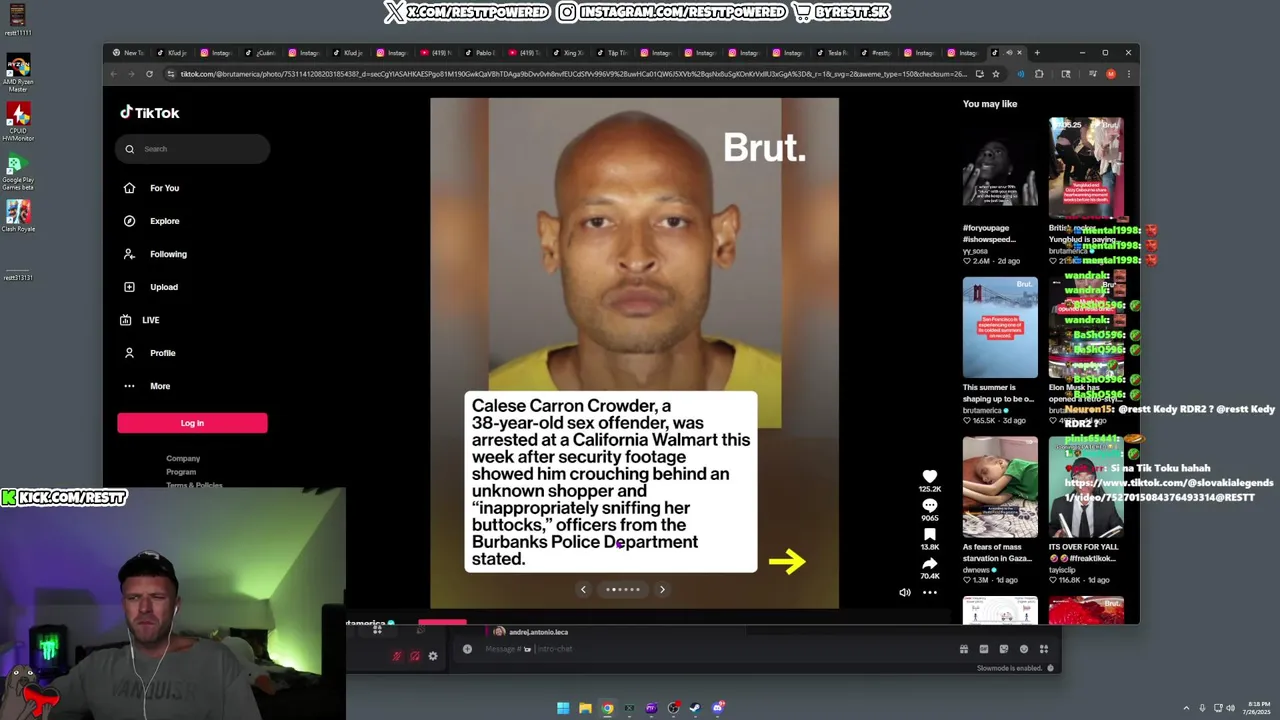Open the #foryoupage #ishowspeed video thumbnail
Screen dimensions: 1280x720
coord(1000,167)
